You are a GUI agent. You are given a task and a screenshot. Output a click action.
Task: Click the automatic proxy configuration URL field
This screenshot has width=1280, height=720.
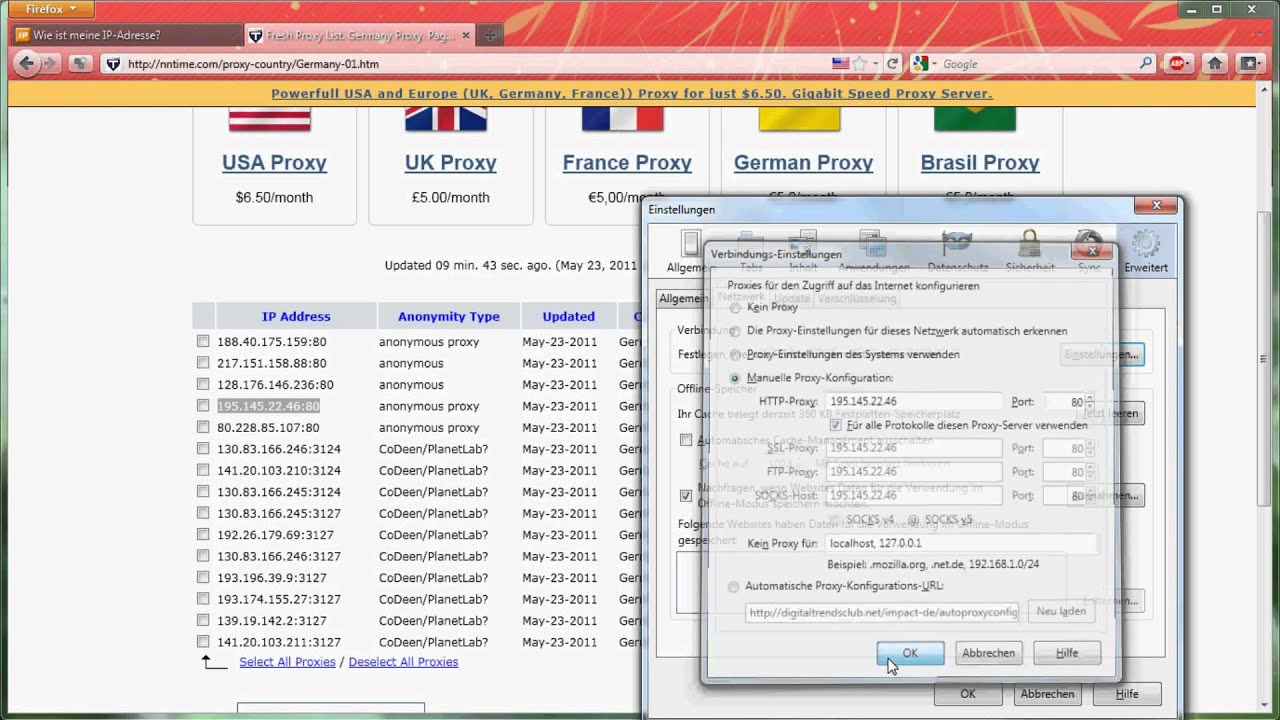(x=882, y=612)
